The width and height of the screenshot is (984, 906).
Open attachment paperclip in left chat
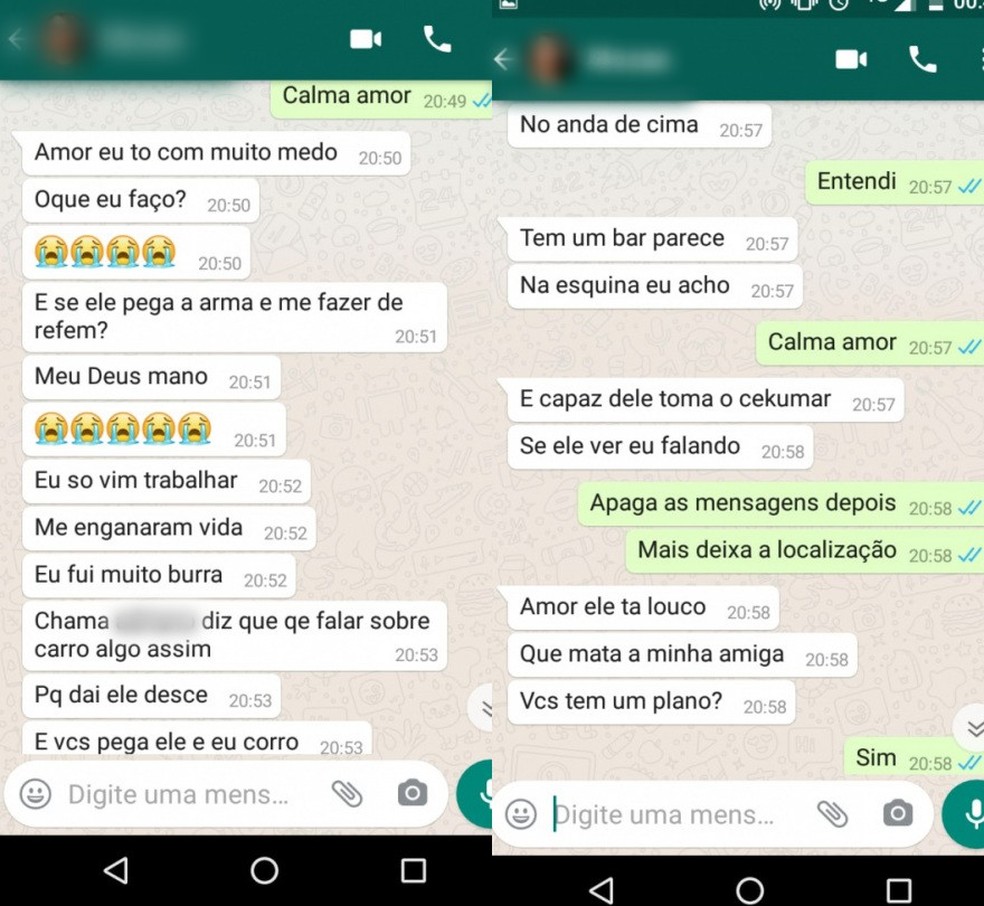click(x=347, y=794)
